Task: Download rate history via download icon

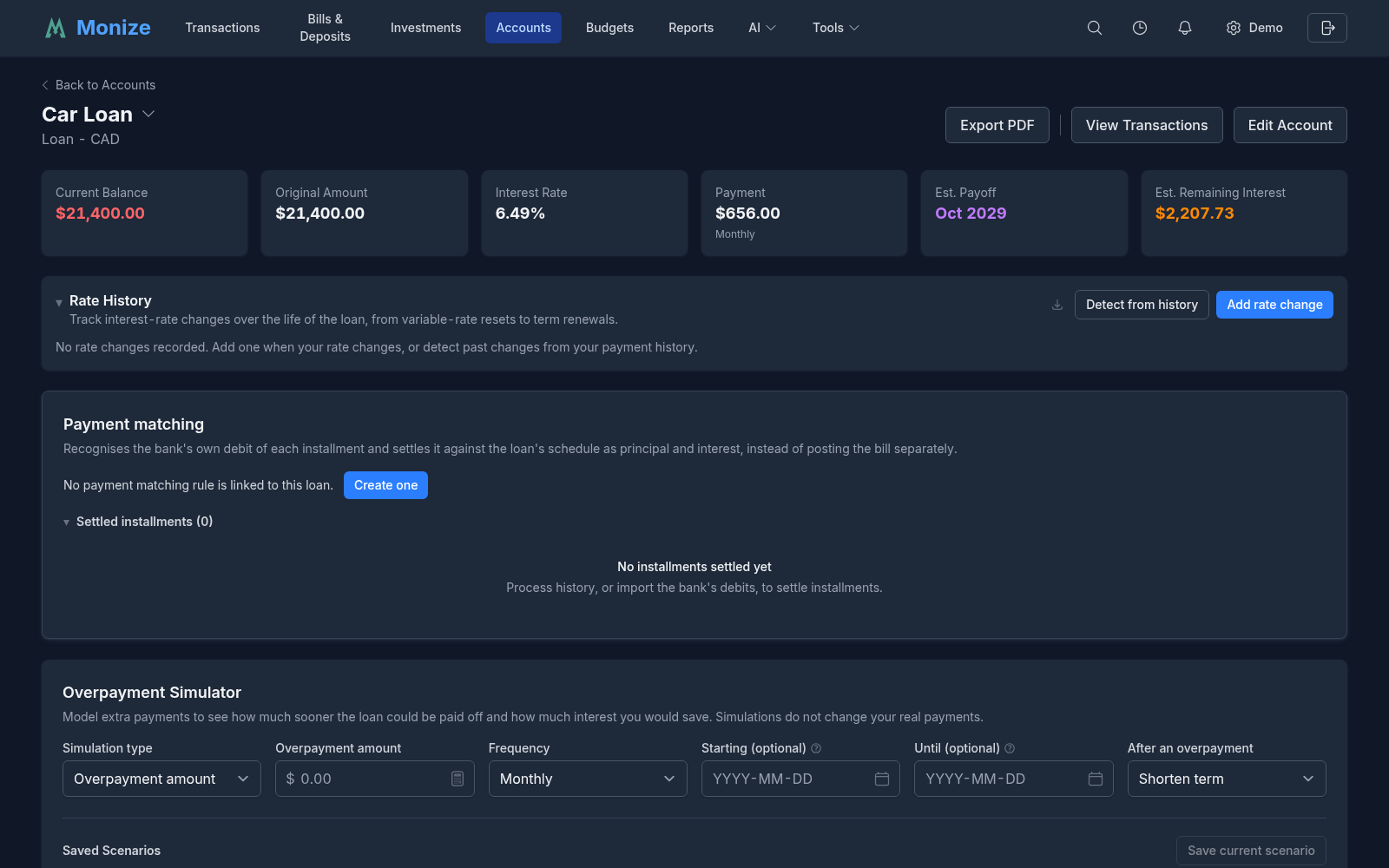Action: (1057, 305)
